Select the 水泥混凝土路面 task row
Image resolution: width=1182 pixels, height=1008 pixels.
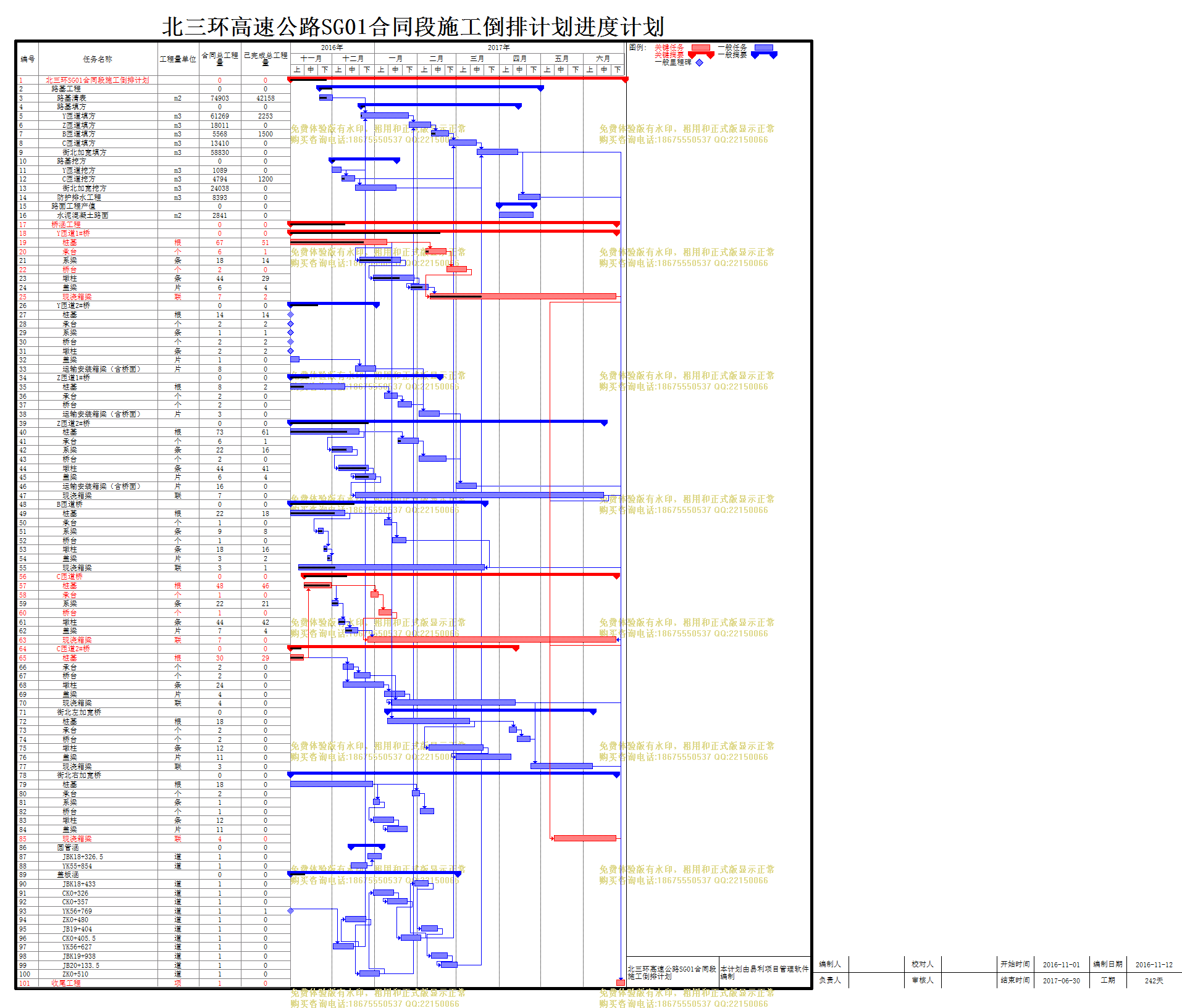pyautogui.click(x=153, y=215)
